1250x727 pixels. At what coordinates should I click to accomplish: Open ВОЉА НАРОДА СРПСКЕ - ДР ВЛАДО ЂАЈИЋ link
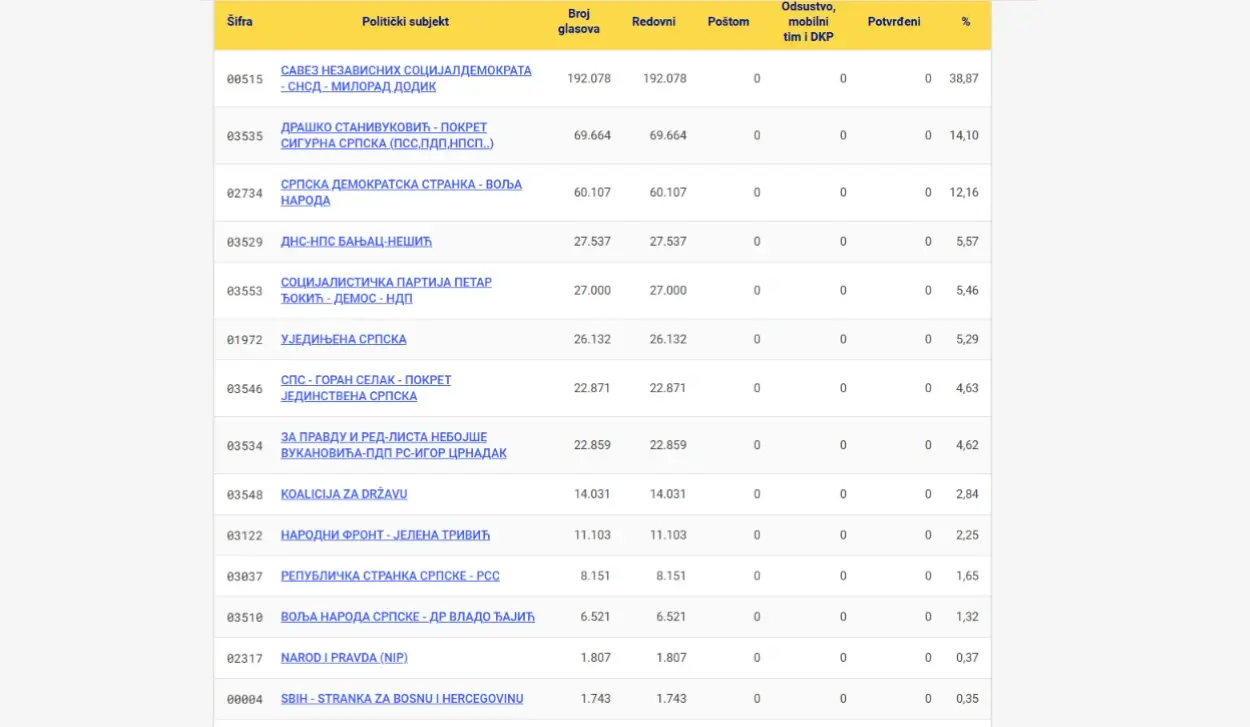click(408, 617)
